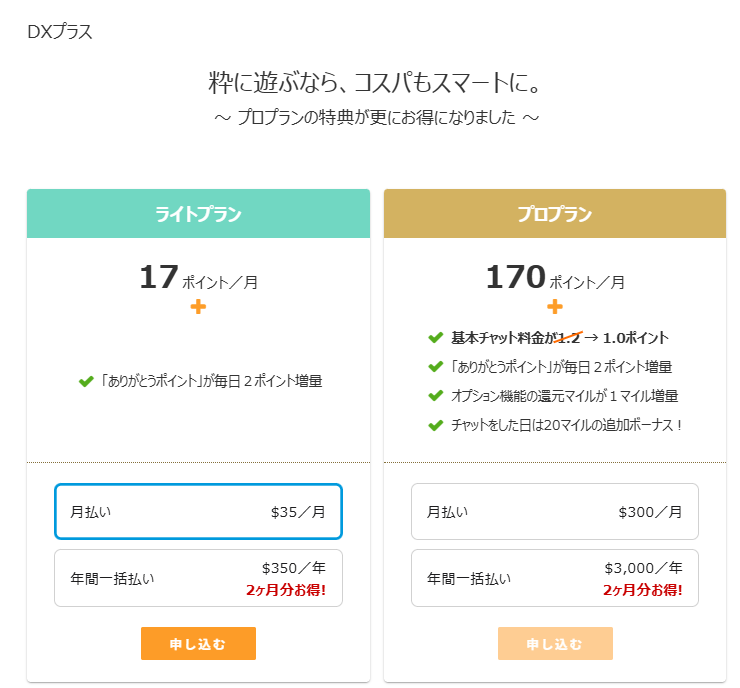This screenshot has width=740, height=688.
Task: Click the checkmark beside 基本チャット料金
Action: pyautogui.click(x=435, y=338)
